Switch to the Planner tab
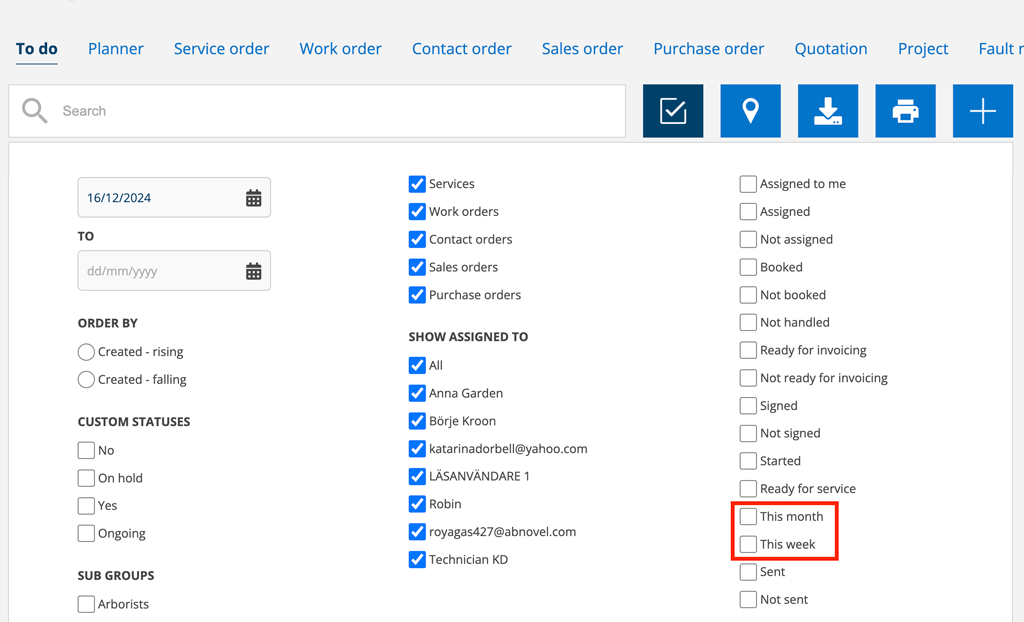The width and height of the screenshot is (1024, 622). coord(116,49)
